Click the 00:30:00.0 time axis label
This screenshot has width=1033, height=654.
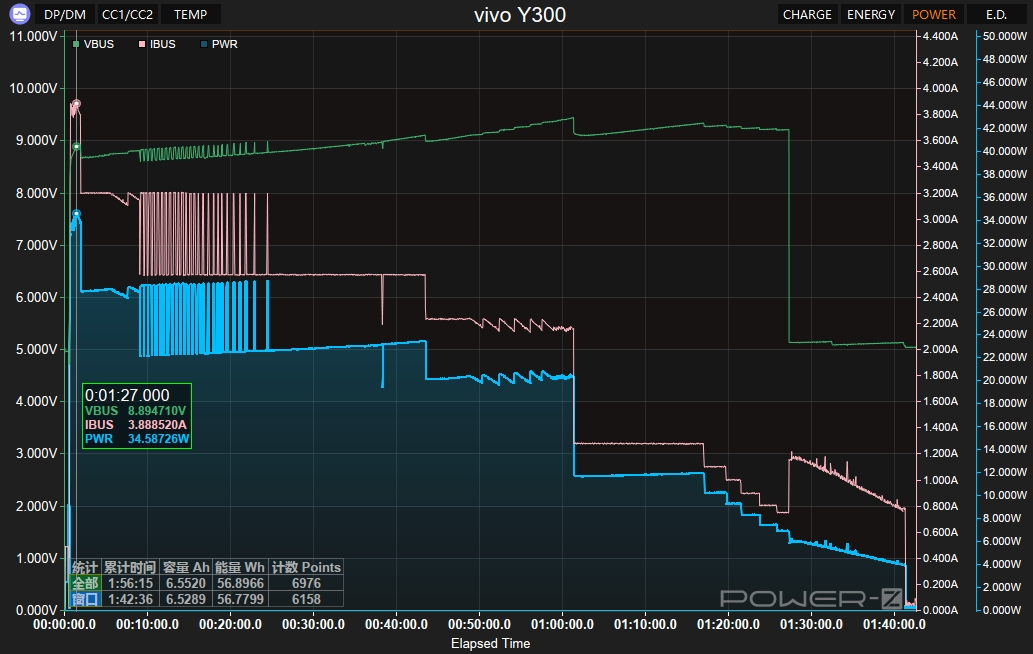[x=314, y=624]
